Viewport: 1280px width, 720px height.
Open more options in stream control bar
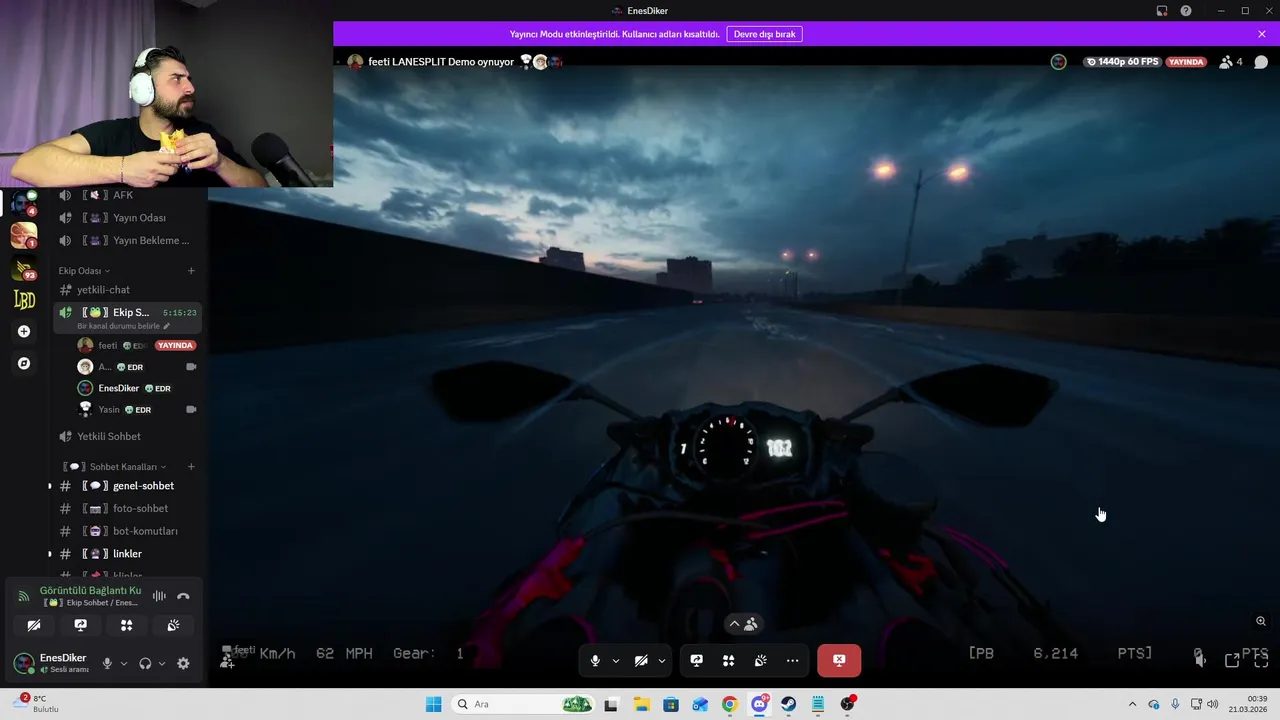792,660
